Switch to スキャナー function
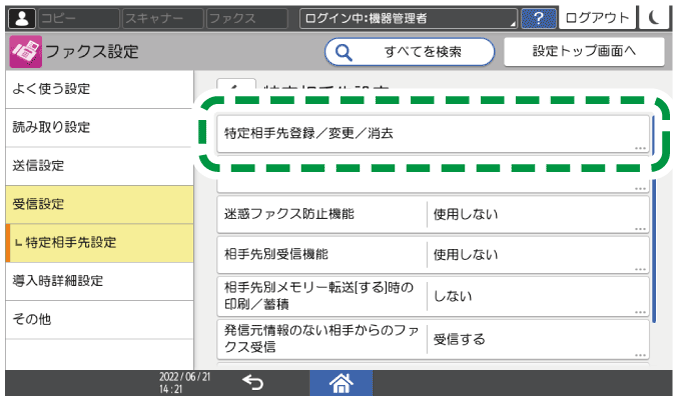This screenshot has height=400, width=680. point(163,18)
